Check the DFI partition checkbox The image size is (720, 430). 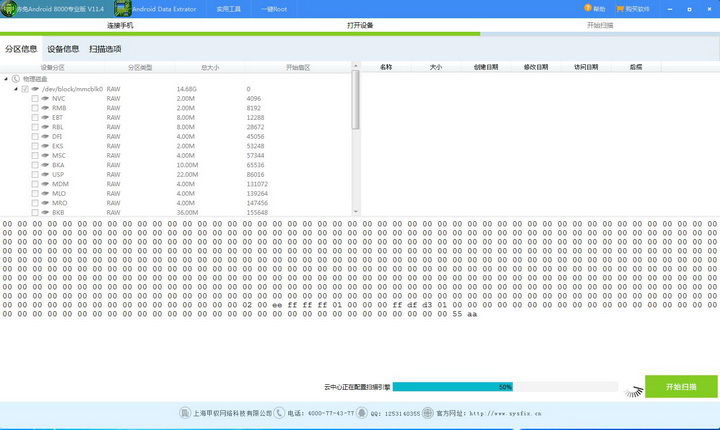tap(35, 136)
